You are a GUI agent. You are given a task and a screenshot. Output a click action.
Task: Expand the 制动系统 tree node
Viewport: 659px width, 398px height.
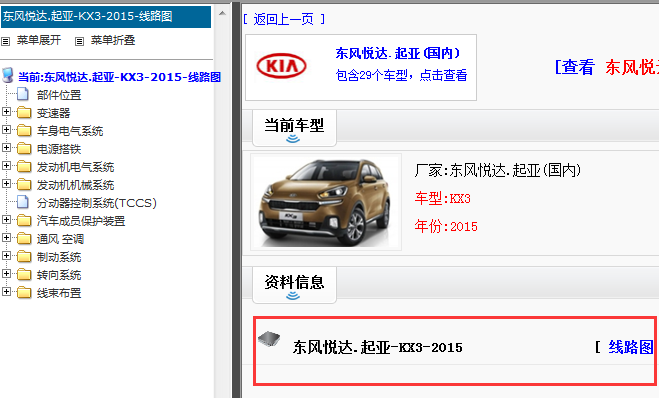coord(6,256)
